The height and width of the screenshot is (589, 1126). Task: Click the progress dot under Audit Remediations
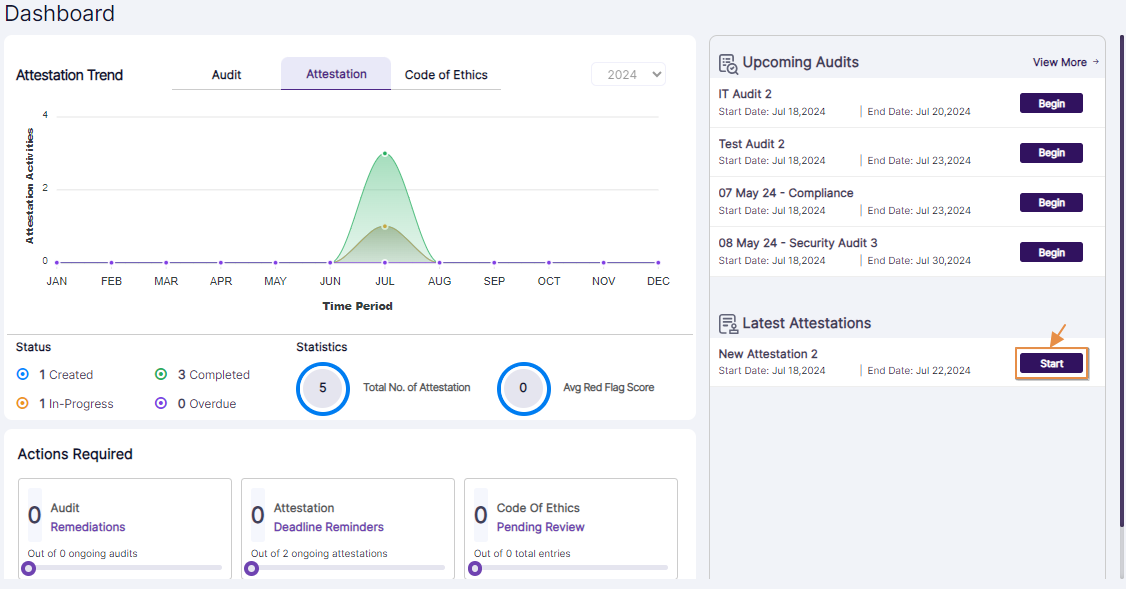click(28, 567)
